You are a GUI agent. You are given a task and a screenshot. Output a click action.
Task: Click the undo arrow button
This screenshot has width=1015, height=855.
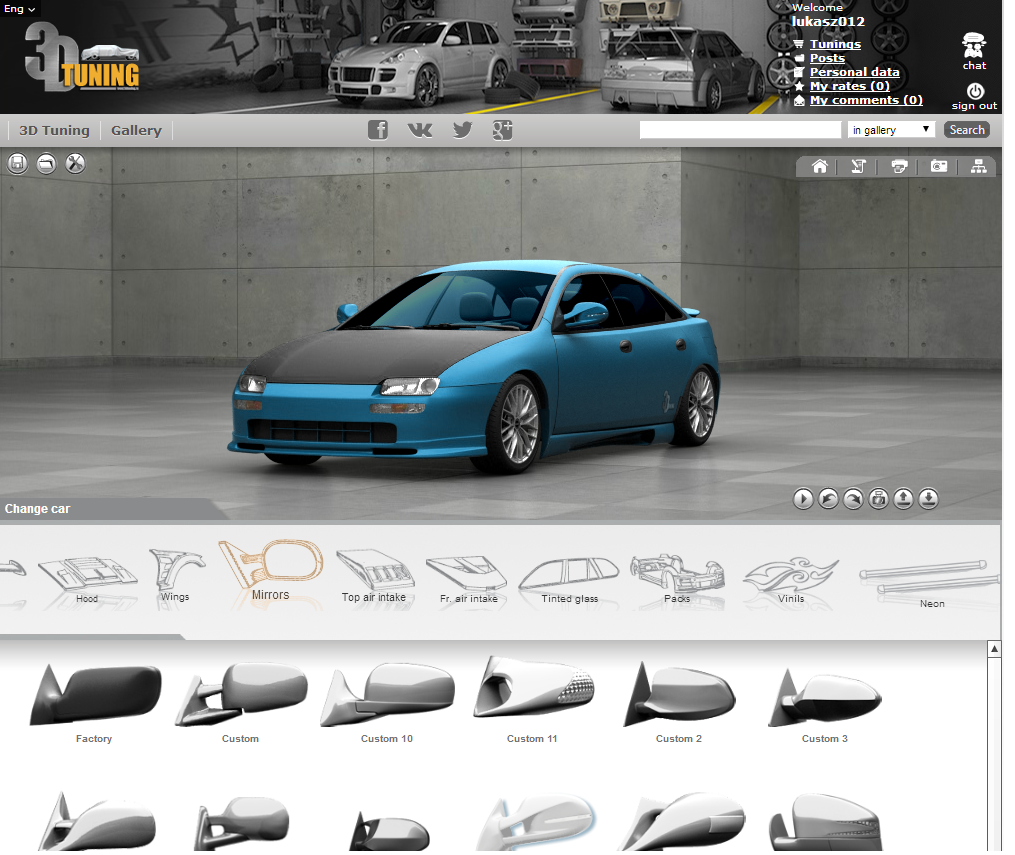pyautogui.click(x=828, y=499)
